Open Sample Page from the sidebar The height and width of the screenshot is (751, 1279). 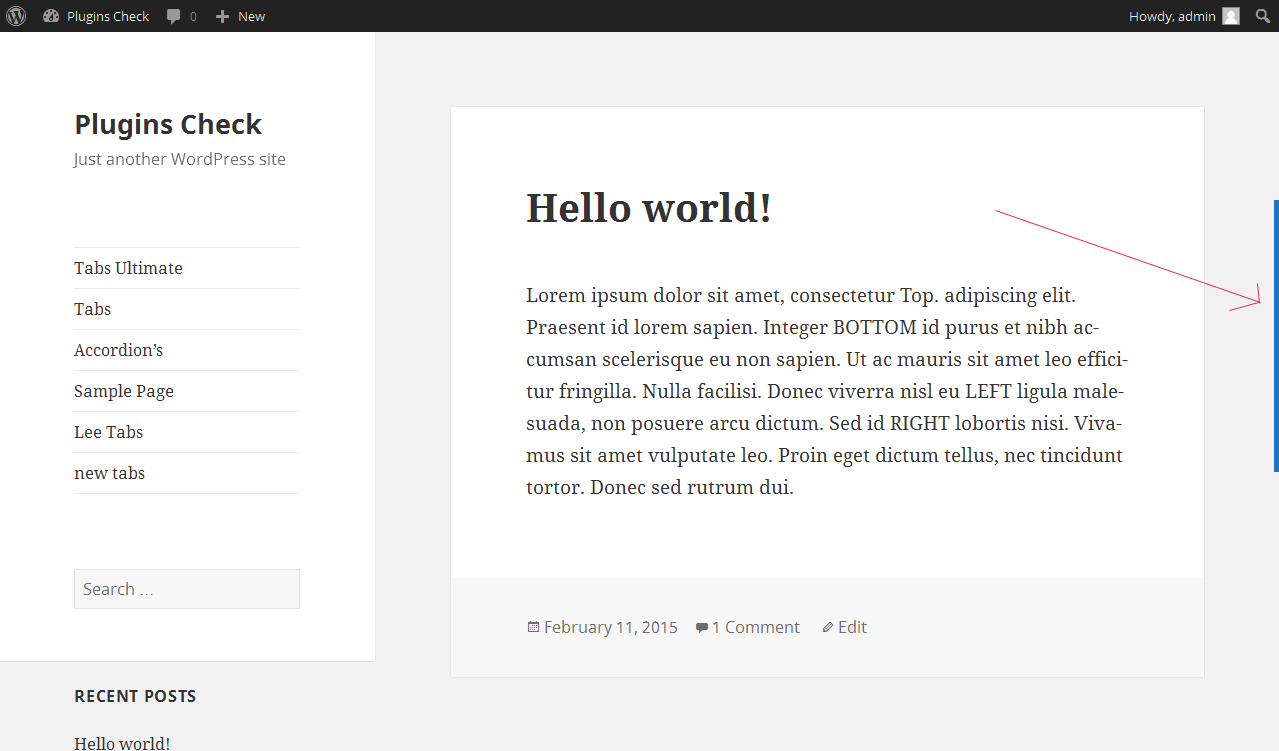[x=124, y=391]
